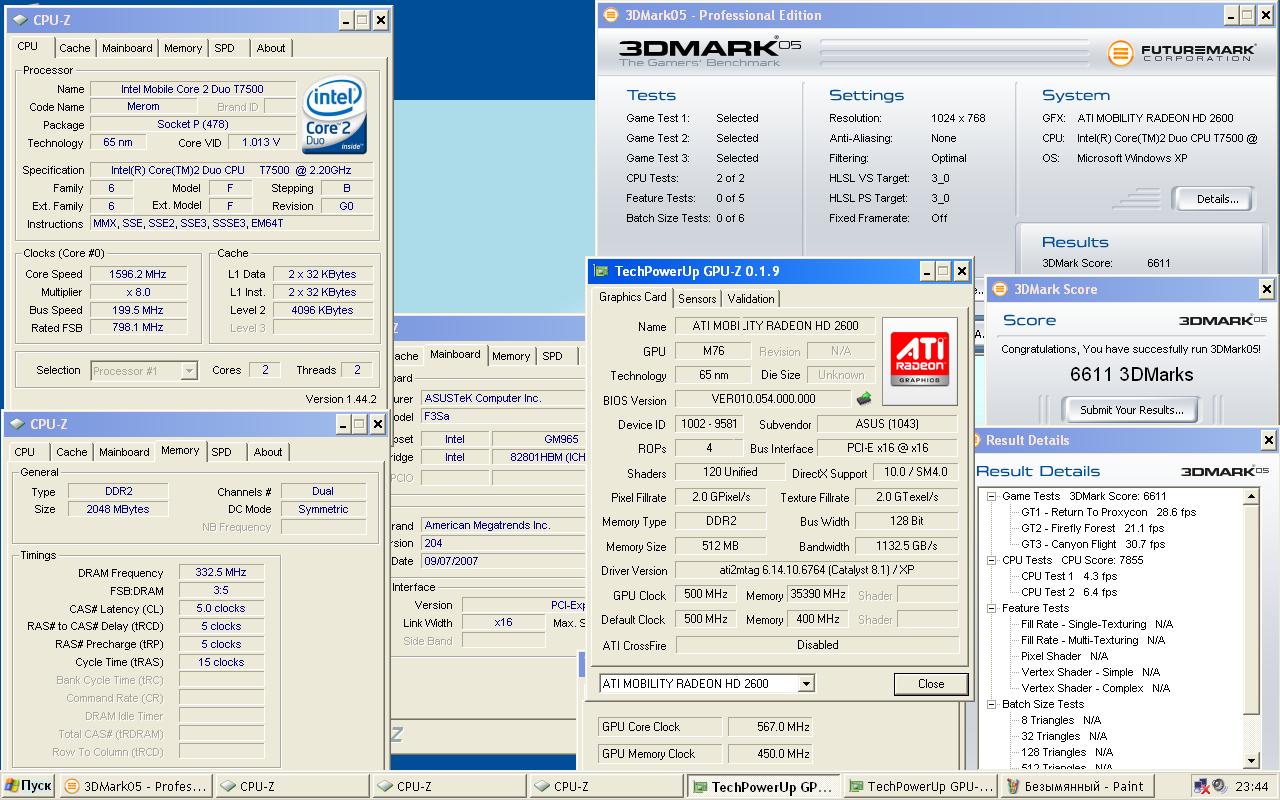Click the Result Details scrollbar thumb
This screenshot has width=1280, height=800.
1252,611
